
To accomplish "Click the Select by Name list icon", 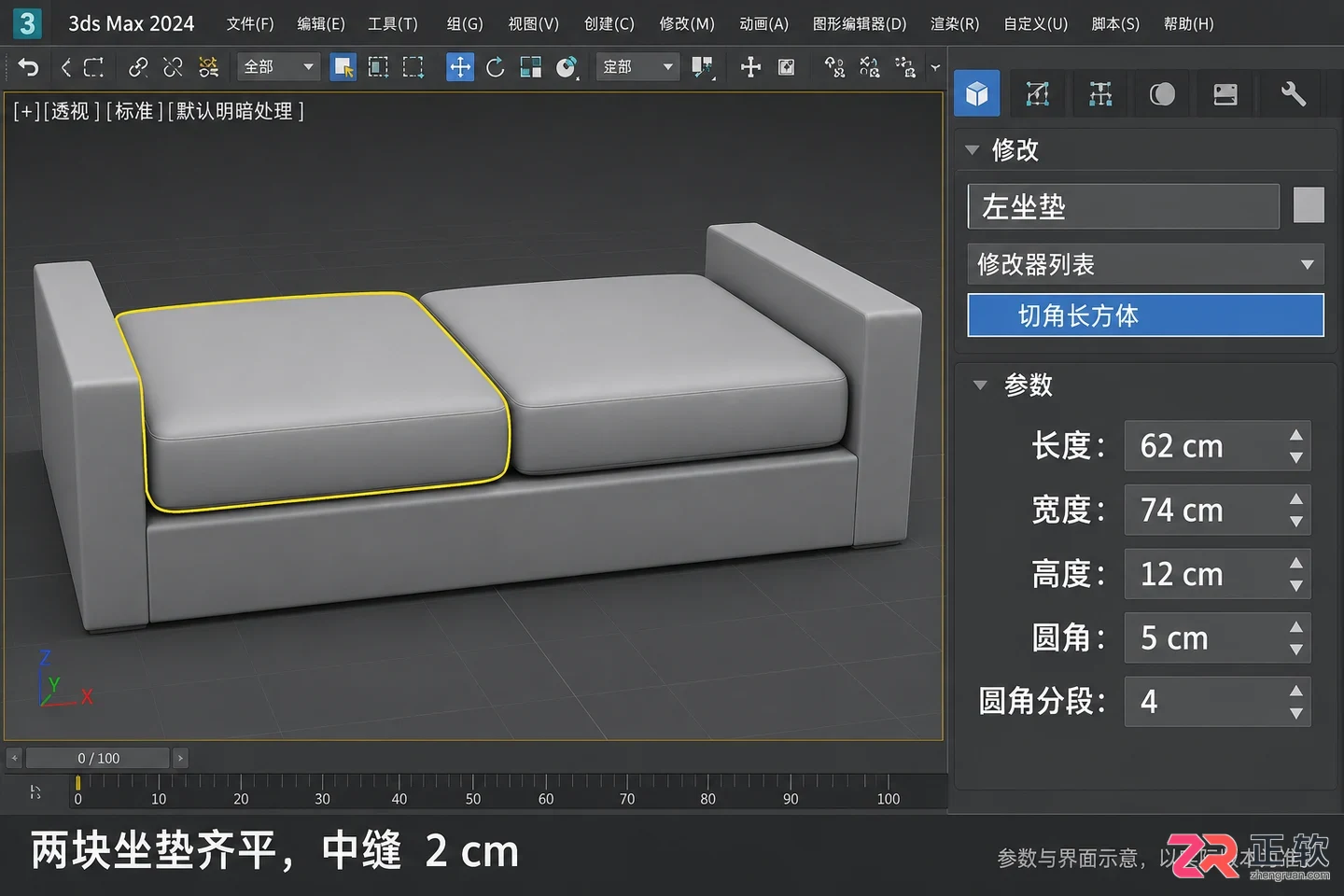I will click(x=378, y=67).
